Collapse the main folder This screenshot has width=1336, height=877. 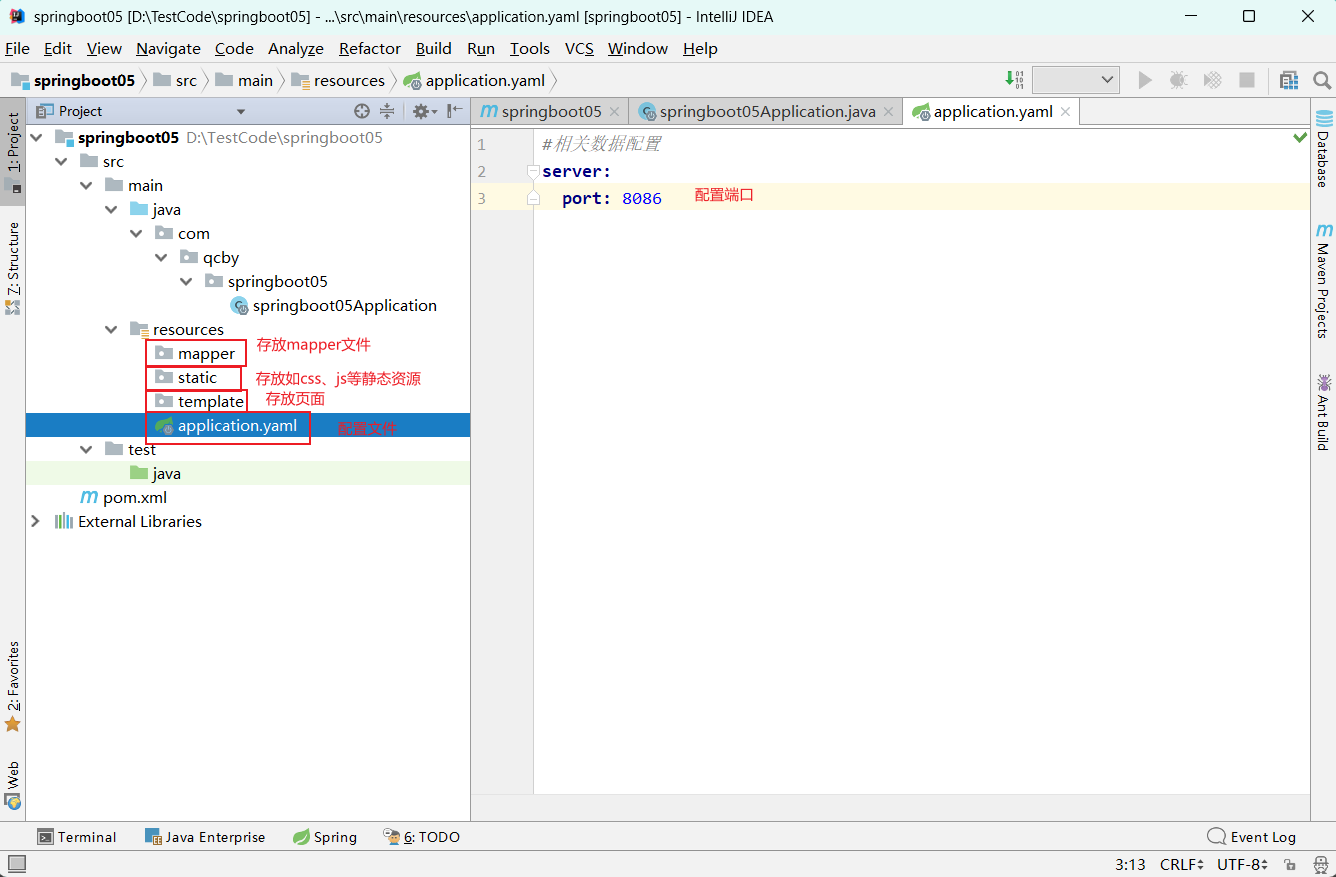86,186
